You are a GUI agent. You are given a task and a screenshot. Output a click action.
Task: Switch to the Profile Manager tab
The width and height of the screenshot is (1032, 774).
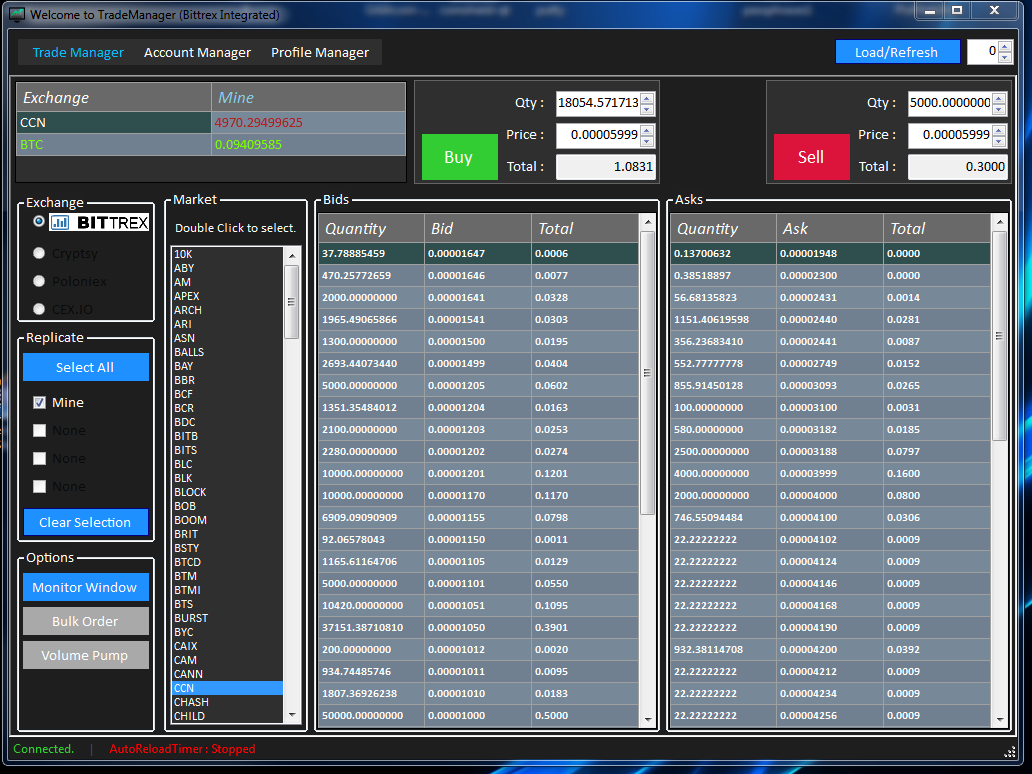point(320,53)
